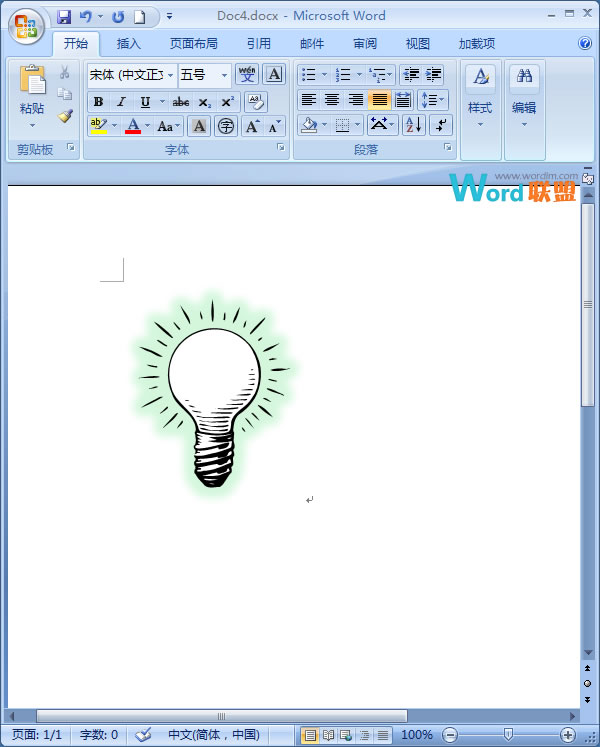
Task: Switch to the 插入 (Insert) tab
Action: coord(129,44)
